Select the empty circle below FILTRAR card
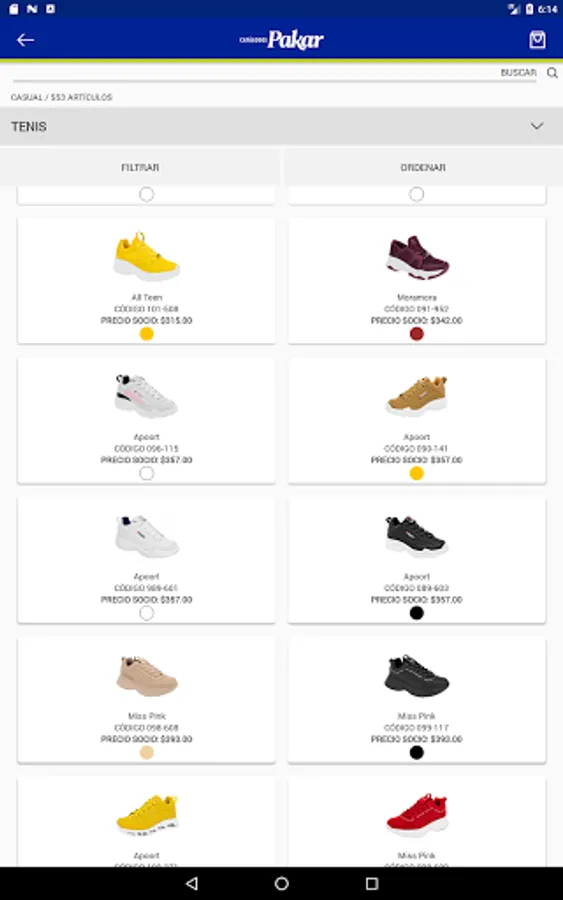Screen dimensions: 563x900 tap(146, 194)
